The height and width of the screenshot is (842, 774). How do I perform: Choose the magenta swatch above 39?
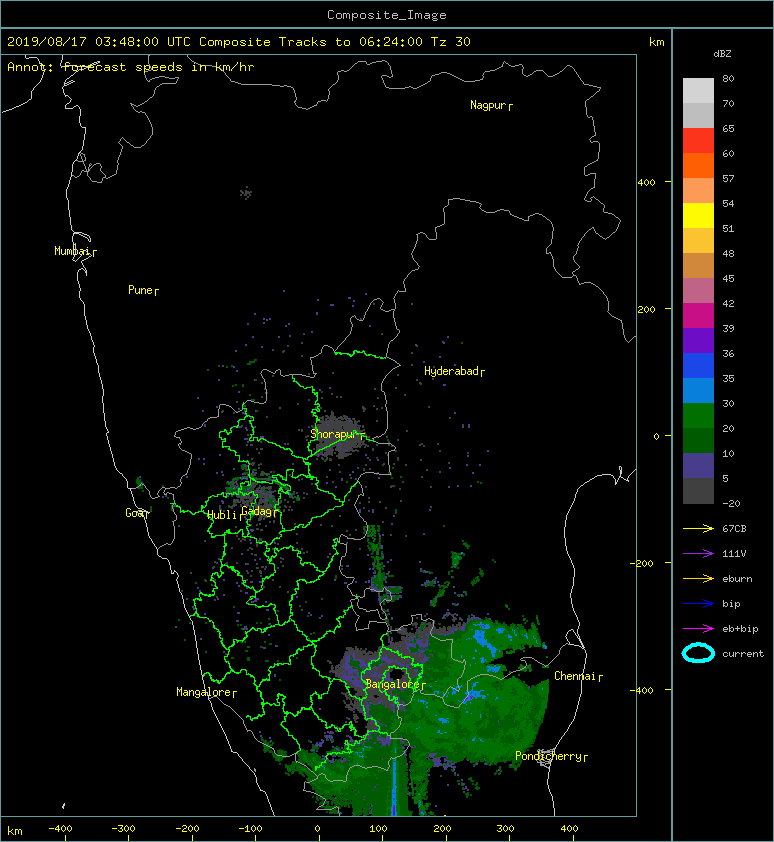[x=698, y=316]
